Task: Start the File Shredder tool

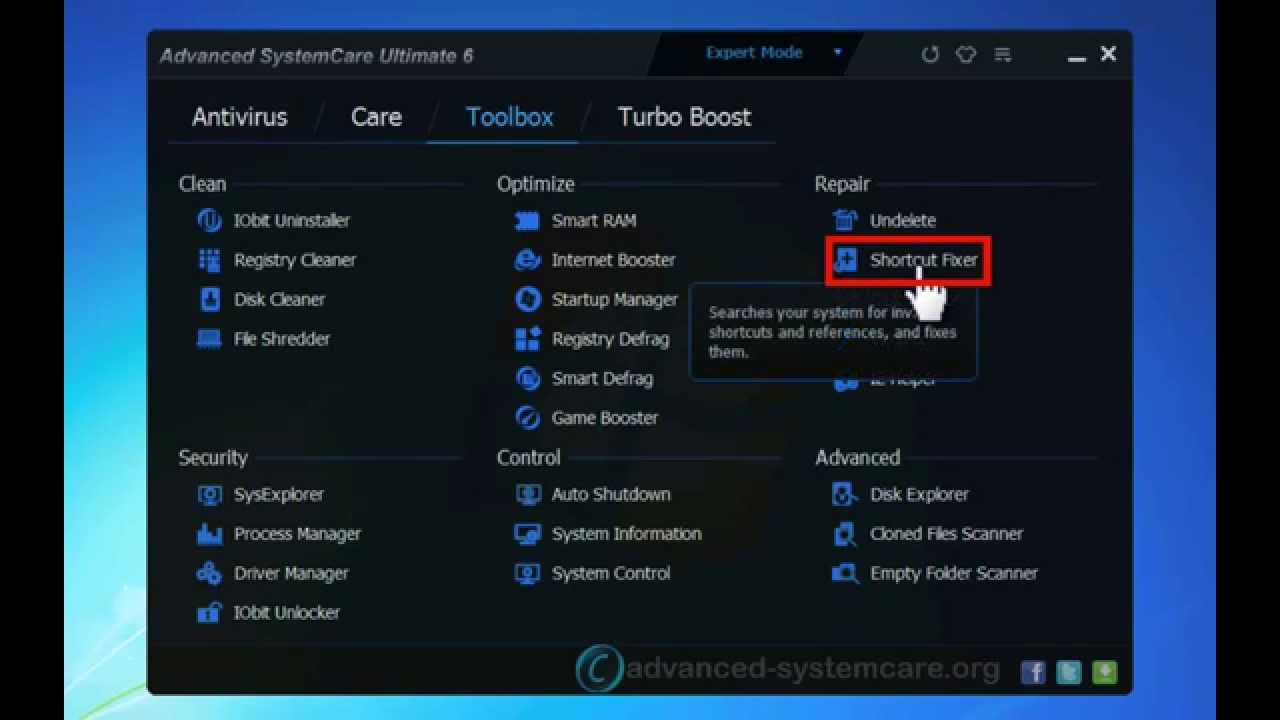Action: [x=263, y=339]
